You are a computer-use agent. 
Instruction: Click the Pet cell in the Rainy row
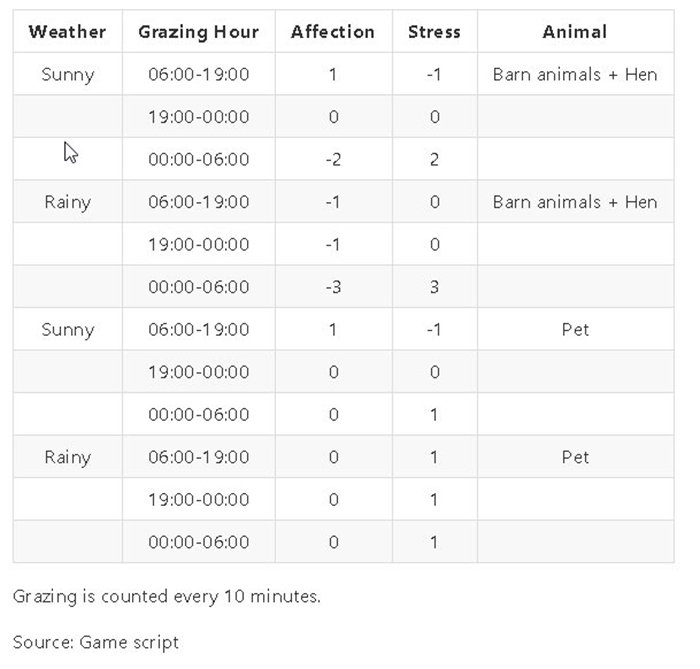pyautogui.click(x=575, y=457)
